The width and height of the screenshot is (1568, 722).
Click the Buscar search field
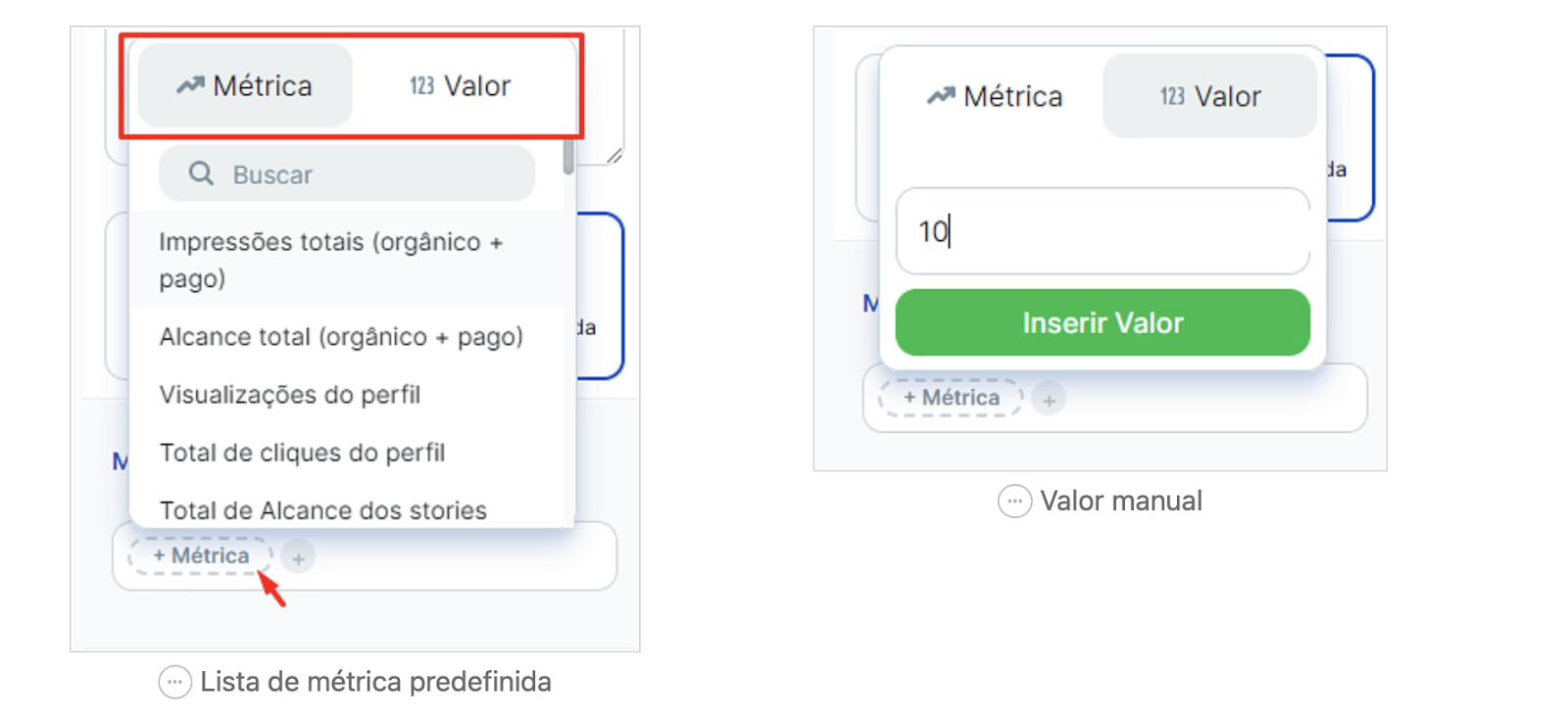click(x=347, y=174)
